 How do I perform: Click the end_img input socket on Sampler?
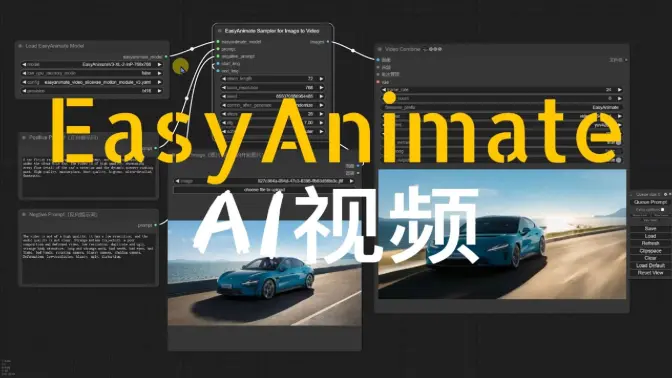[x=218, y=71]
